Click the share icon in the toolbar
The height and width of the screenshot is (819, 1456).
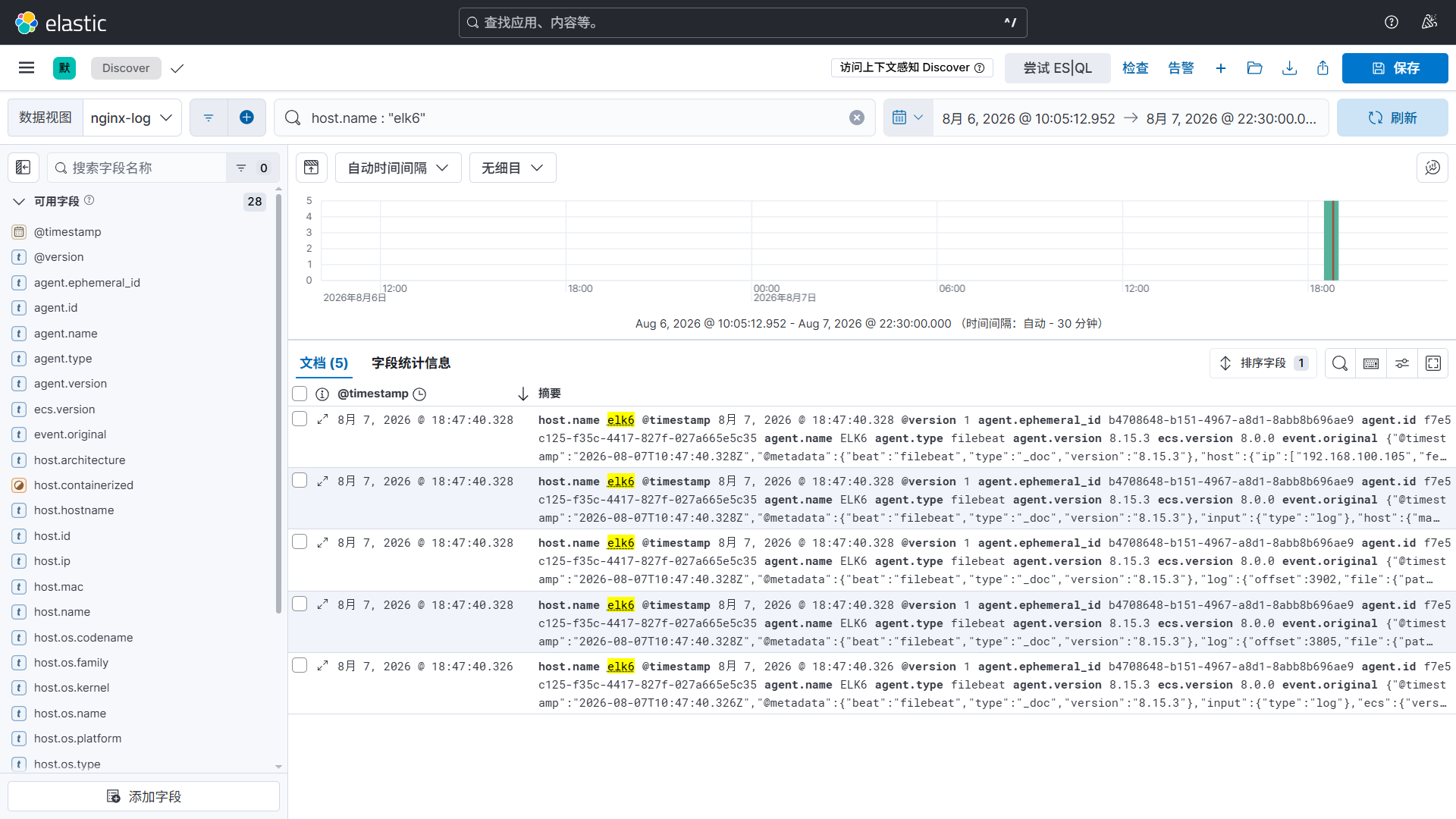[1323, 68]
